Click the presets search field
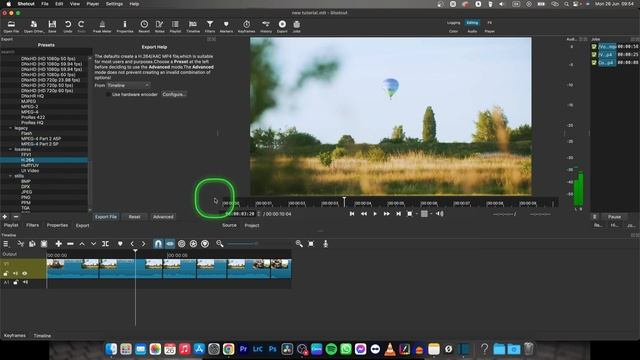Viewport: 640px width, 360px height. pos(46,52)
